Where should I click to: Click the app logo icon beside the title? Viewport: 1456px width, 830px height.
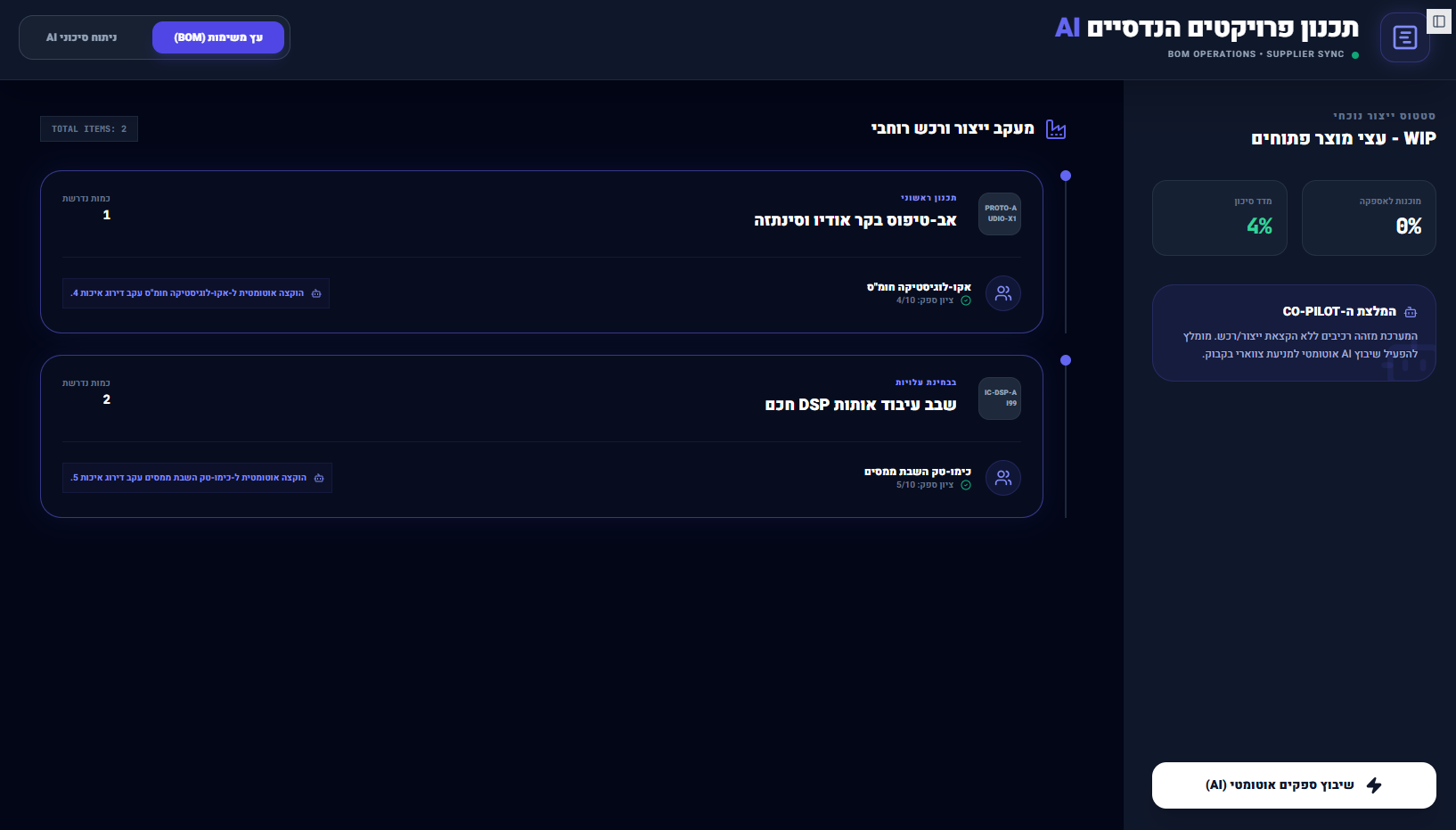[x=1405, y=37]
